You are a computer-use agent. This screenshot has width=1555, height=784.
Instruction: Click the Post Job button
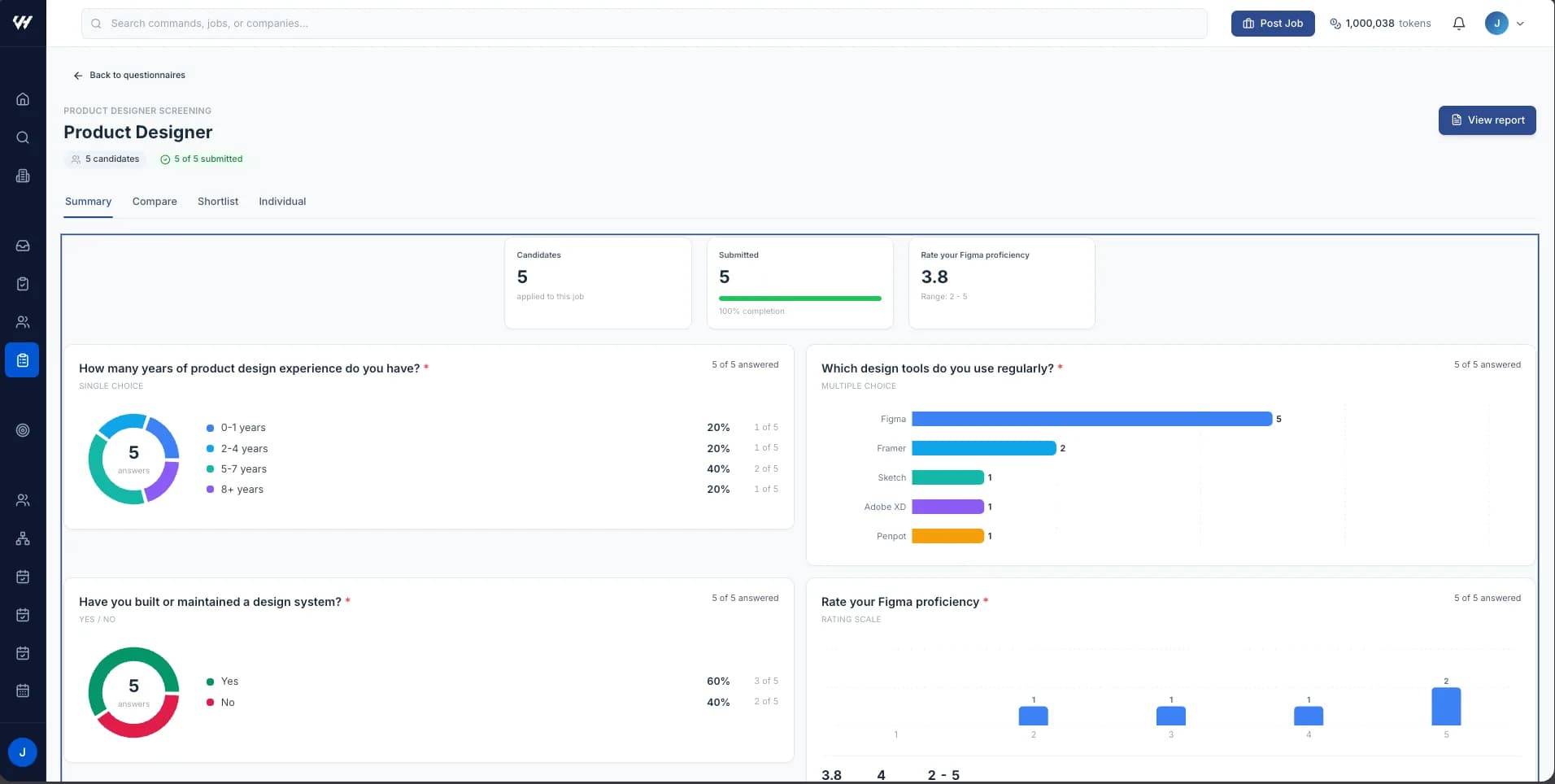1273,24
